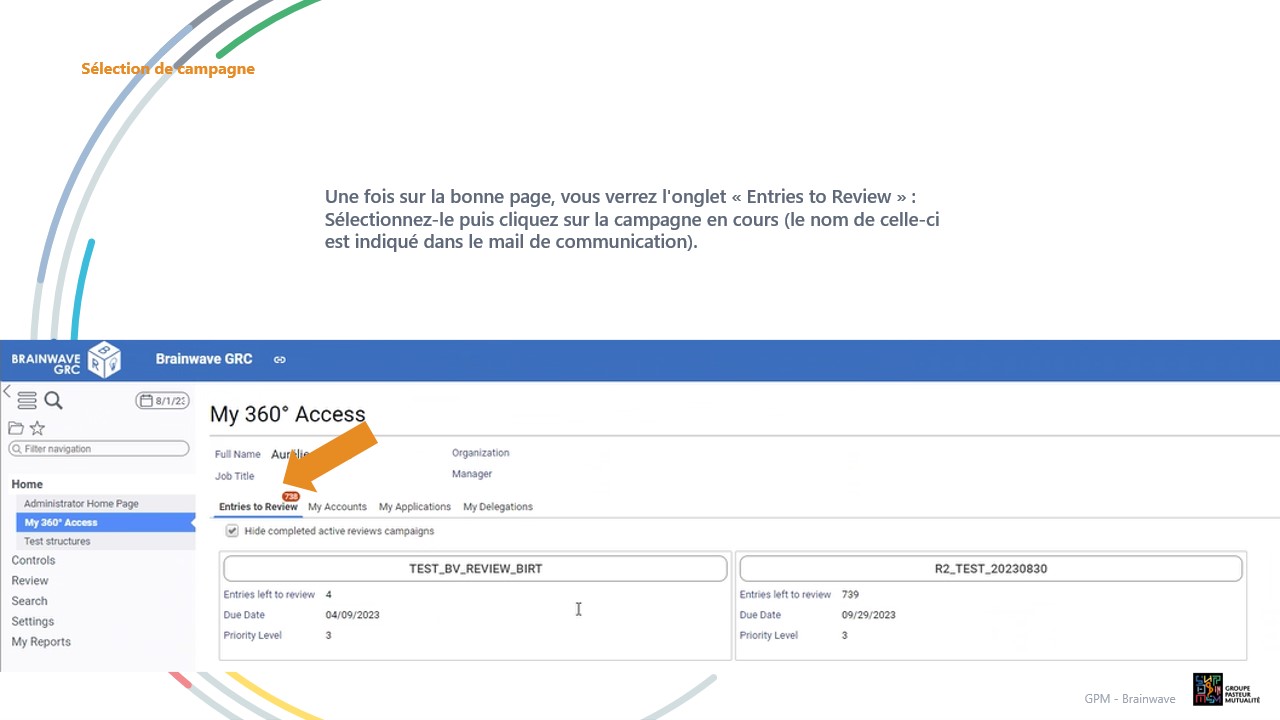Go to the My Delegations tab
This screenshot has width=1280, height=720.
click(498, 507)
